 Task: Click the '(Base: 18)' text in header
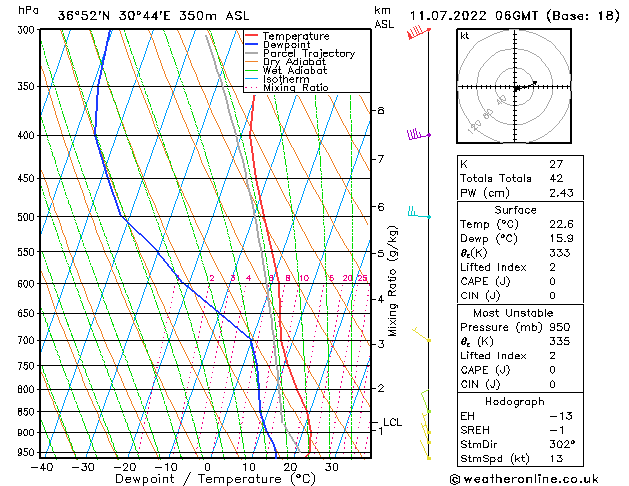tap(583, 16)
